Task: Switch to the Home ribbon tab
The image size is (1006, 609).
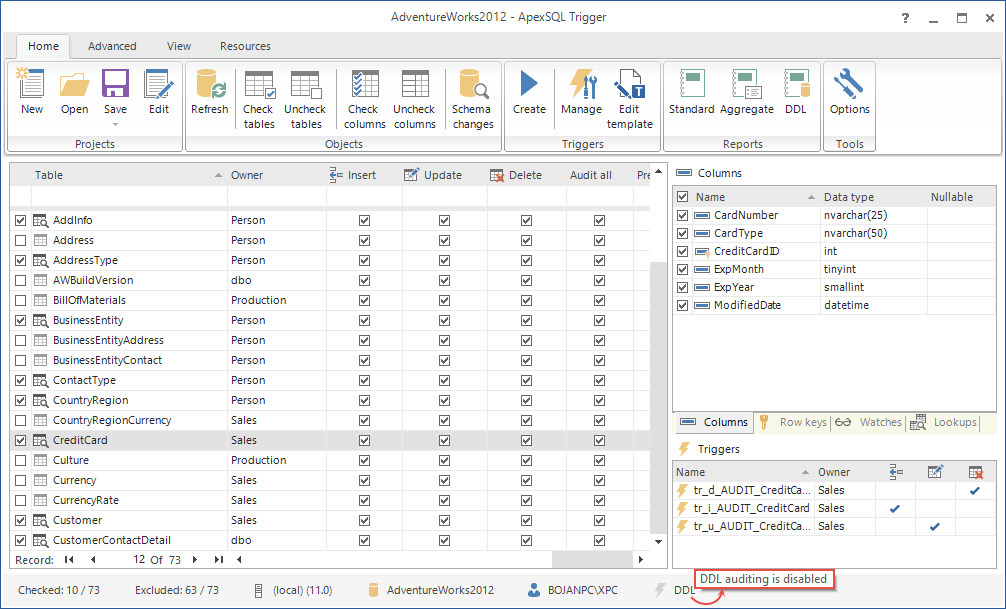Action: click(43, 46)
